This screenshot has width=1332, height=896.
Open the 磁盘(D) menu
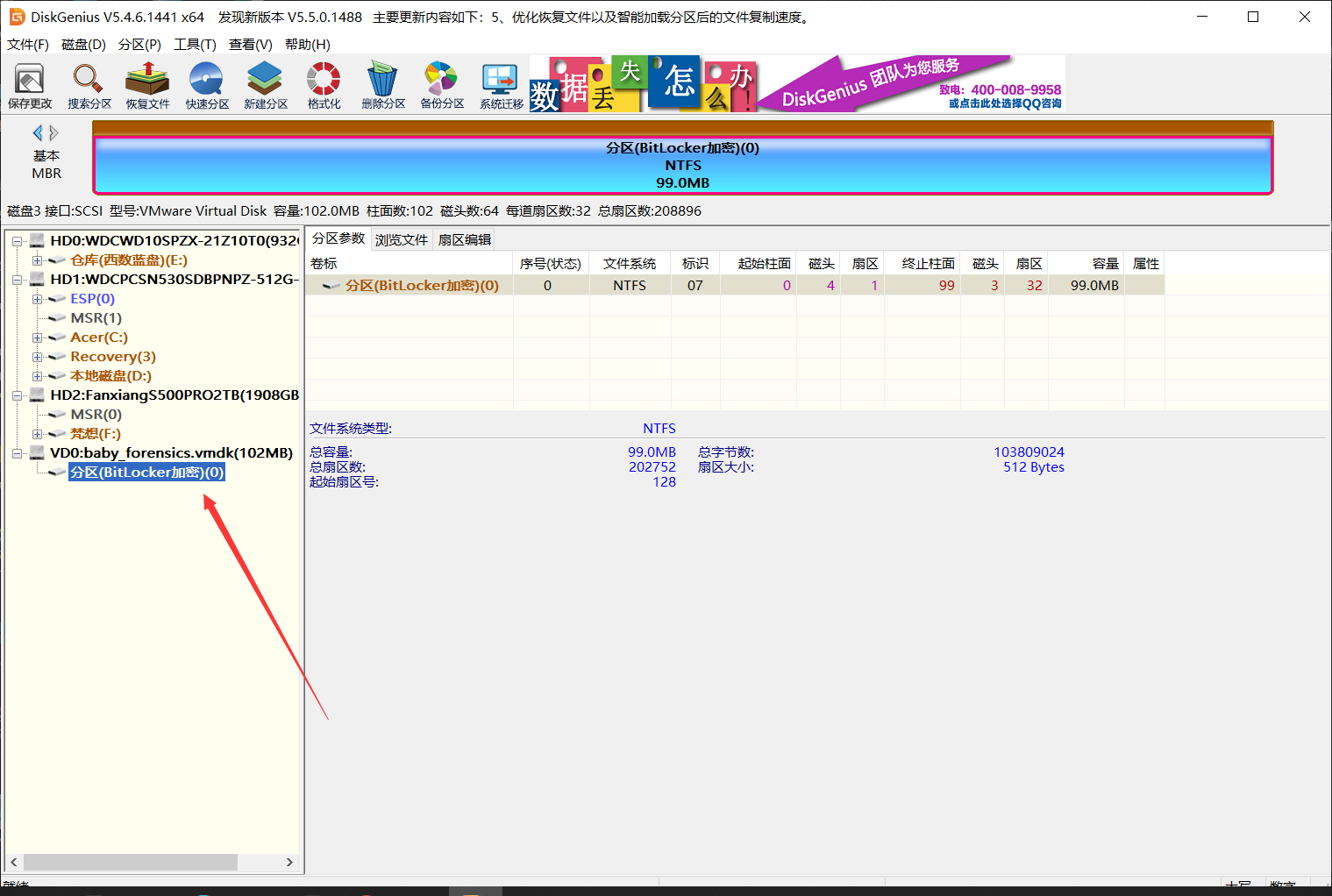click(83, 44)
